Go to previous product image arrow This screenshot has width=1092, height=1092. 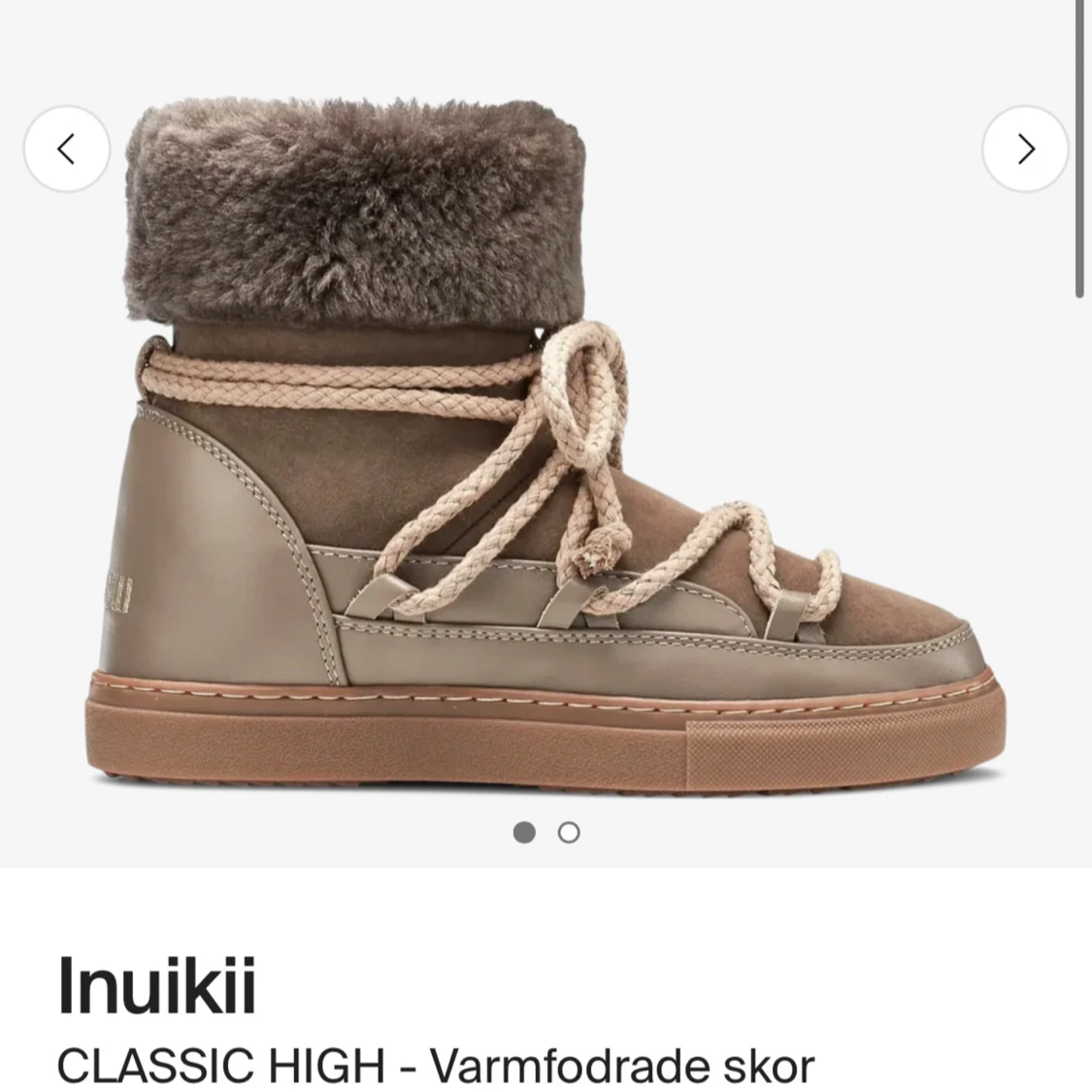click(67, 149)
